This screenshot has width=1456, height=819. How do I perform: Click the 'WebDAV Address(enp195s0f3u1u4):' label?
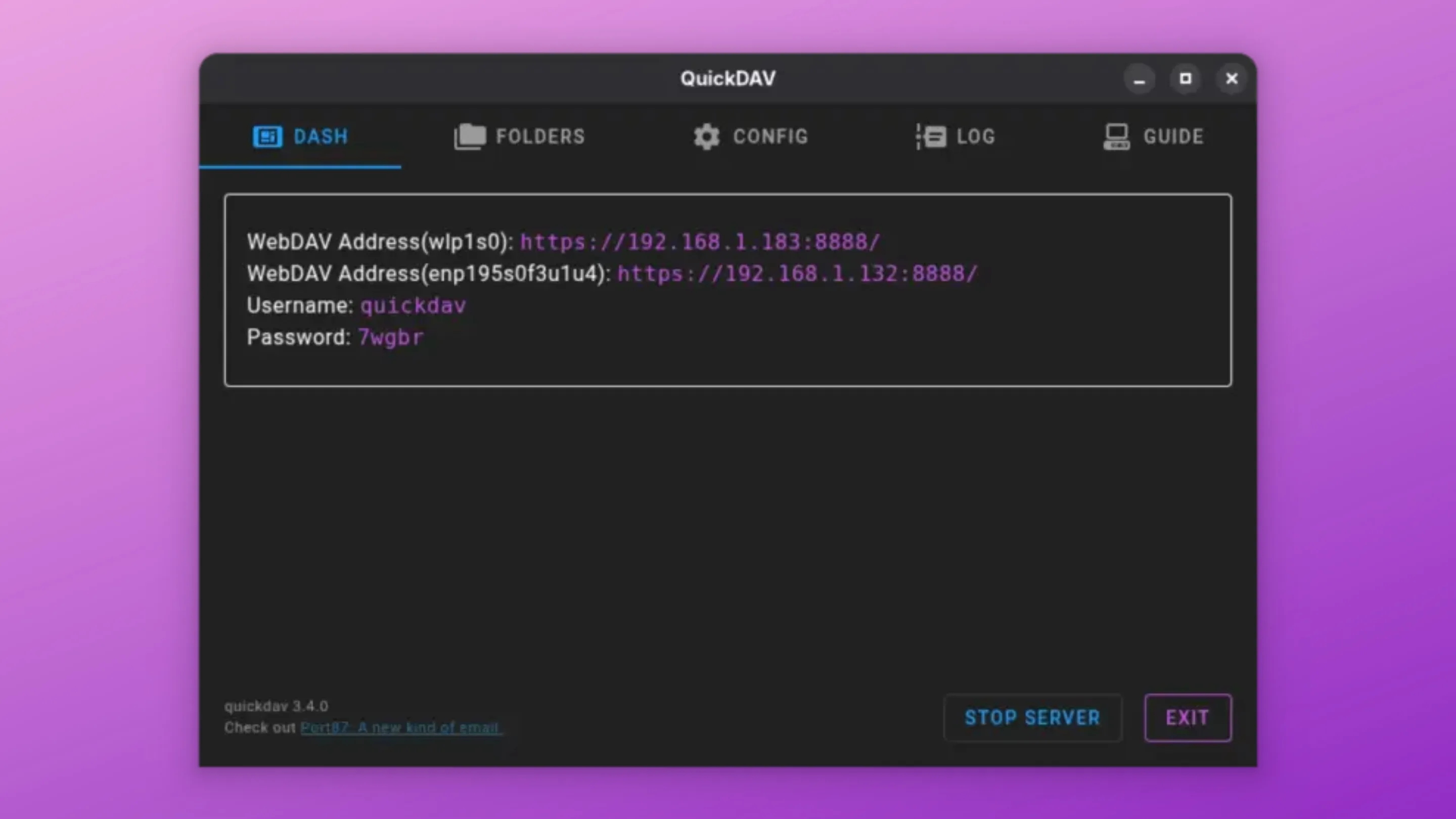pos(429,274)
